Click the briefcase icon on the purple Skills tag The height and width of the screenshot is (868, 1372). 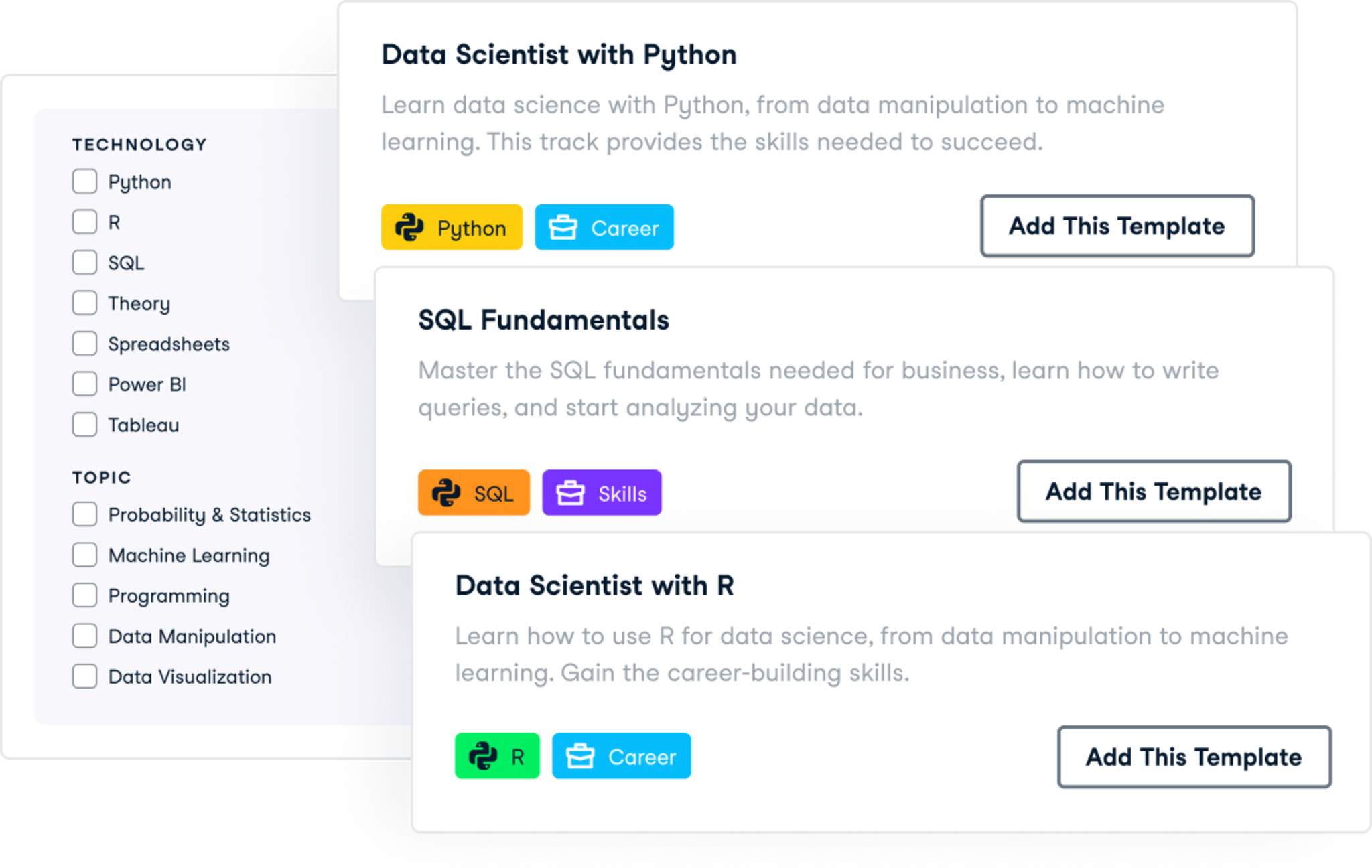pyautogui.click(x=571, y=492)
